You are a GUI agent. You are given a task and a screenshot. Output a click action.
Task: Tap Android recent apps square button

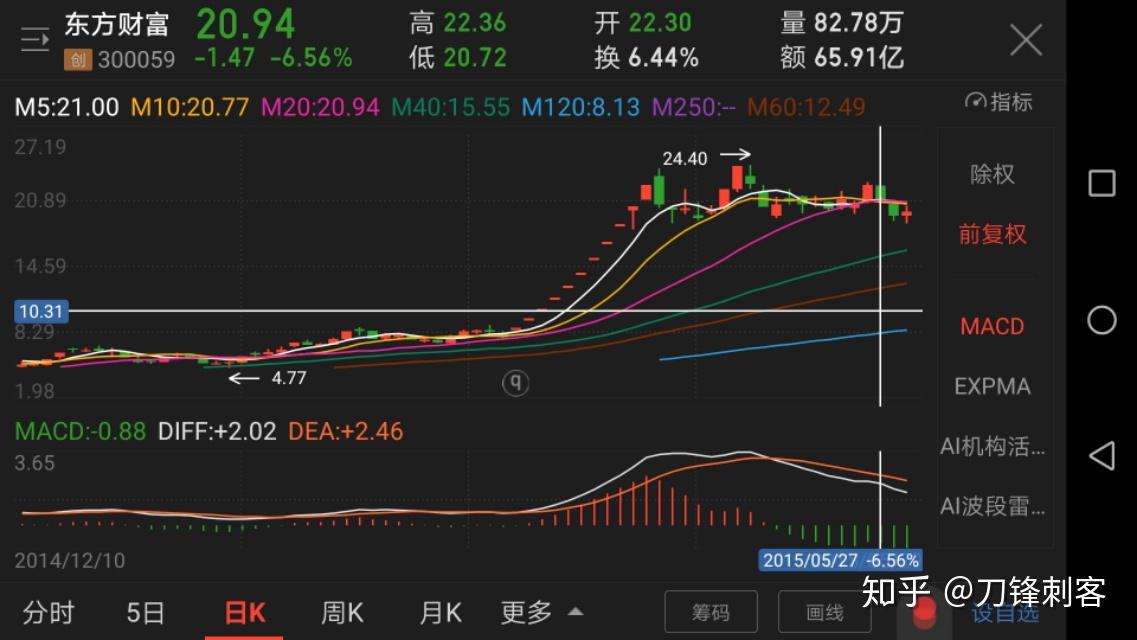coord(1101,183)
